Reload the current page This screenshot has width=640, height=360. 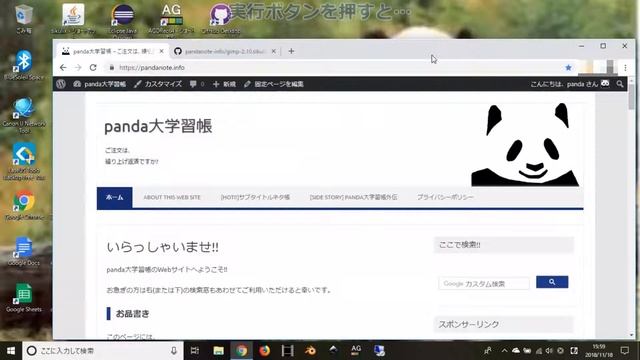(93, 67)
